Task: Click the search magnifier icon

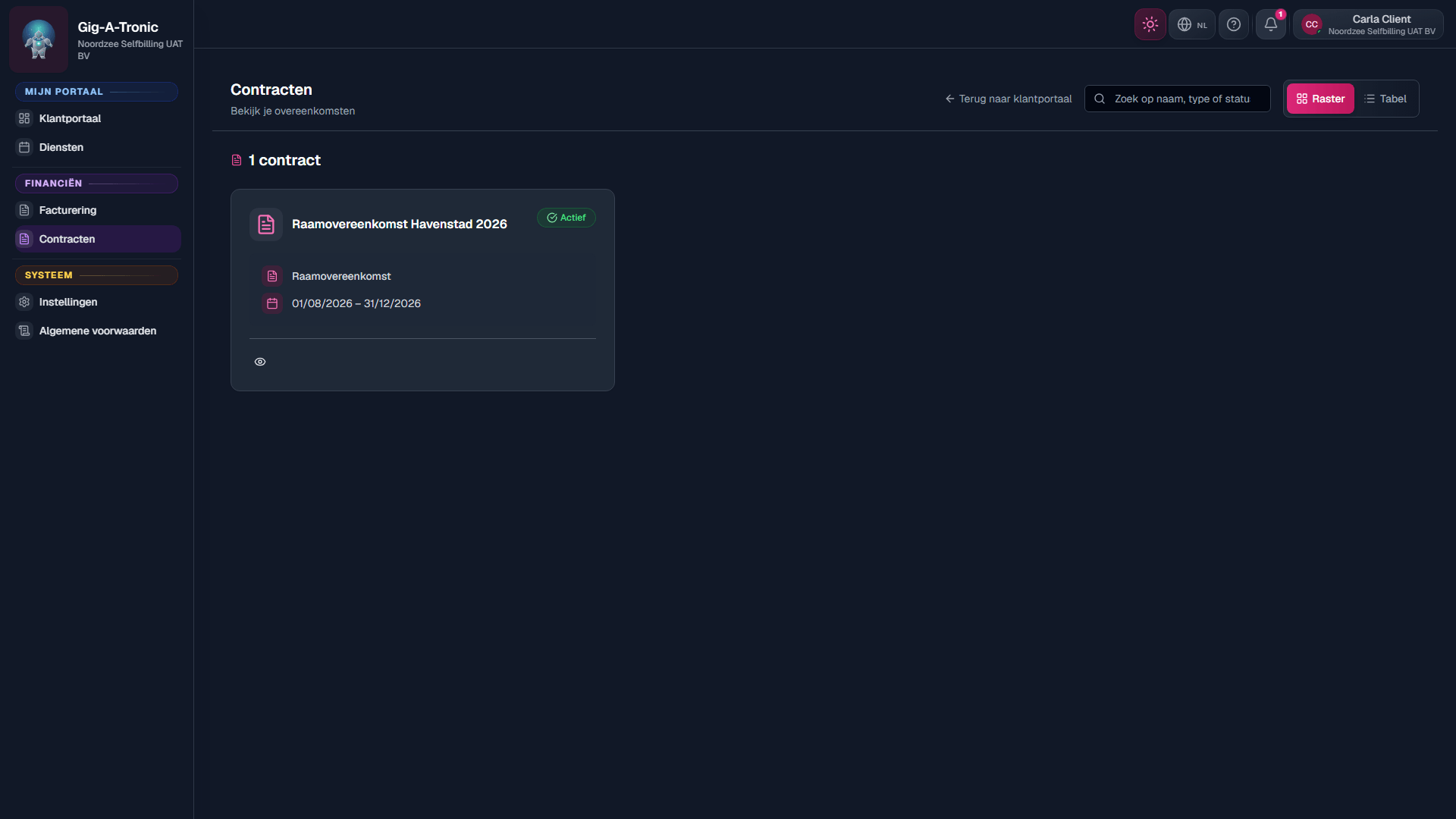Action: 1099,99
